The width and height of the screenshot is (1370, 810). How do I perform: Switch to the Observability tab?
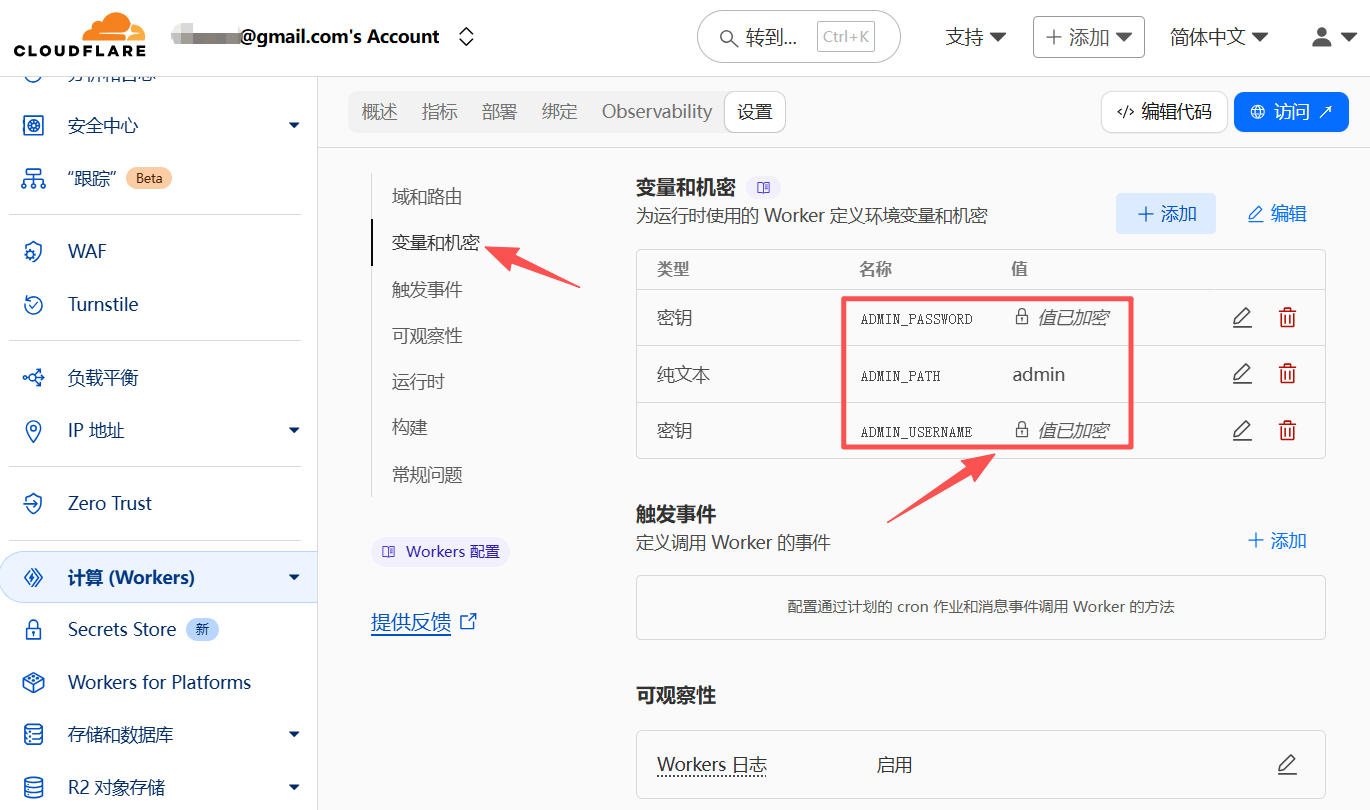656,112
